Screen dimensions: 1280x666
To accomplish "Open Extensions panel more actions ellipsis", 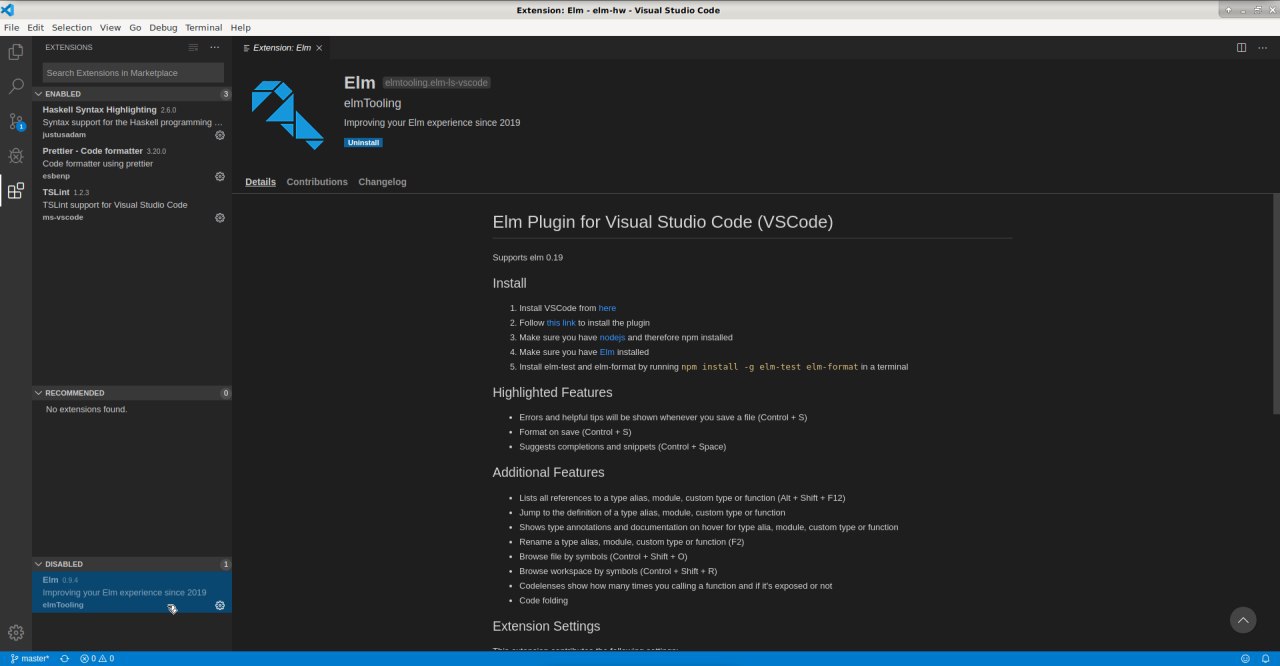I will click(214, 47).
